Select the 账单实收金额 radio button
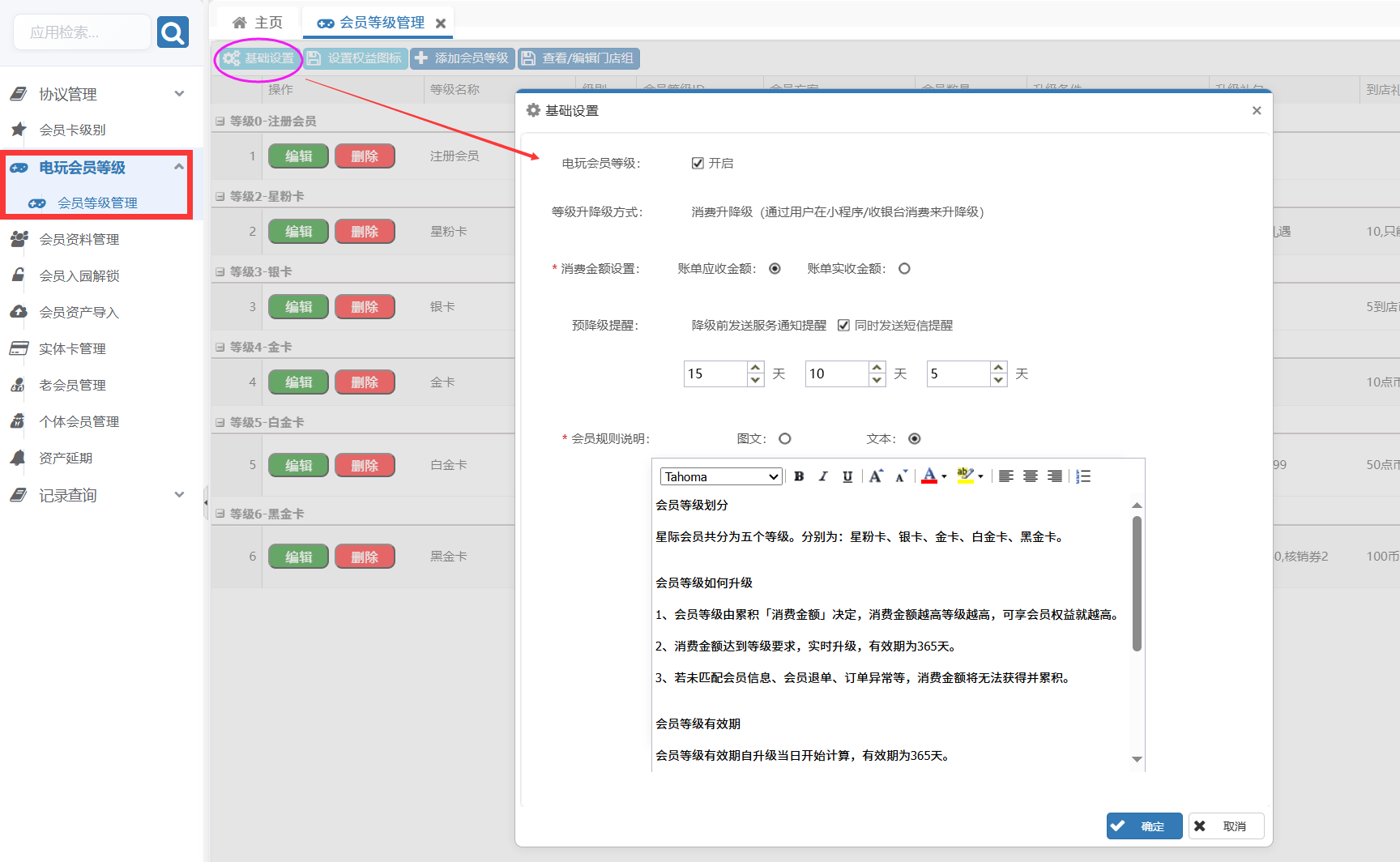The height and width of the screenshot is (862, 1400). [904, 269]
